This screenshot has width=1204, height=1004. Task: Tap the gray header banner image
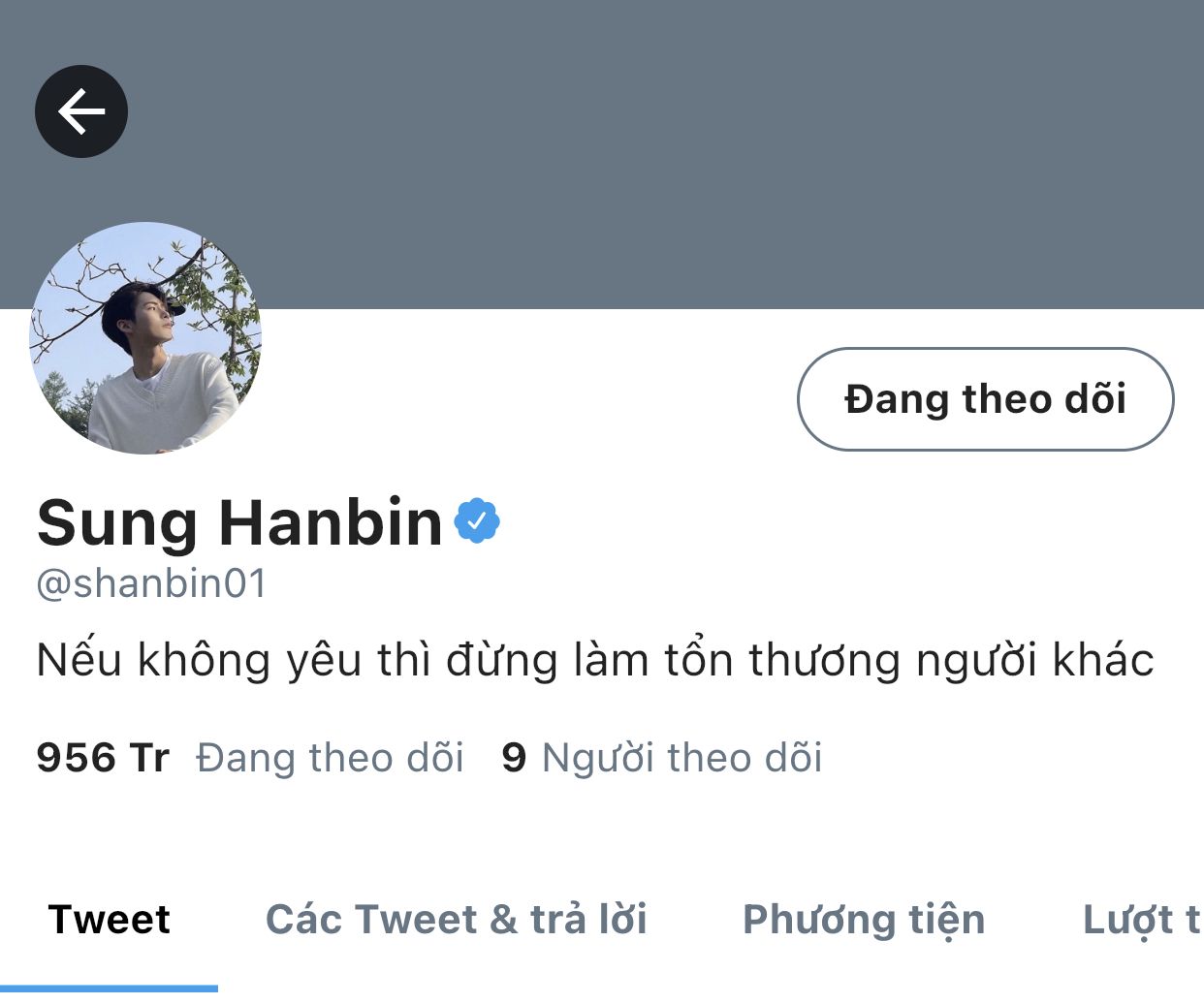(602, 154)
